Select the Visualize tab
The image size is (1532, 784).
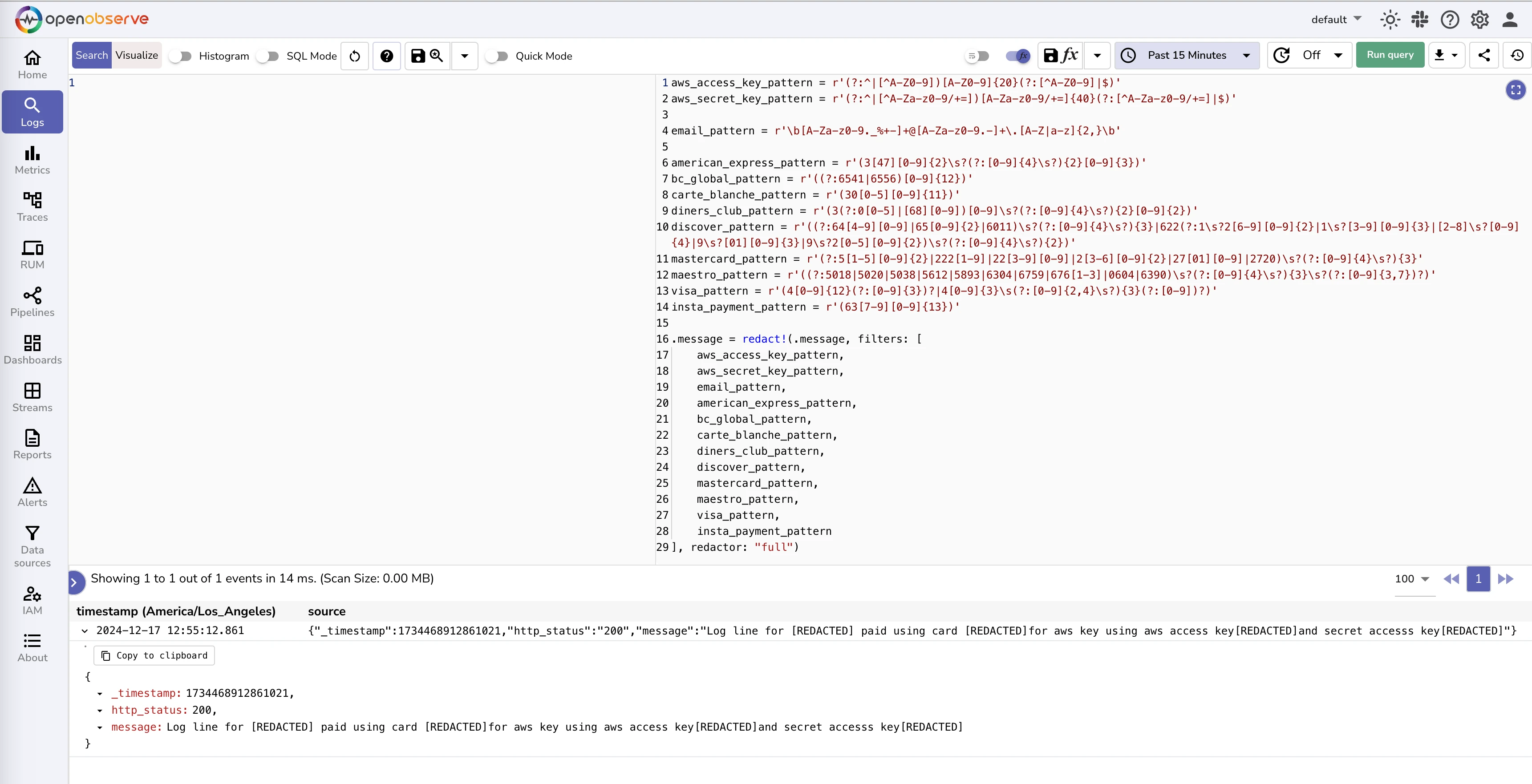pyautogui.click(x=136, y=55)
